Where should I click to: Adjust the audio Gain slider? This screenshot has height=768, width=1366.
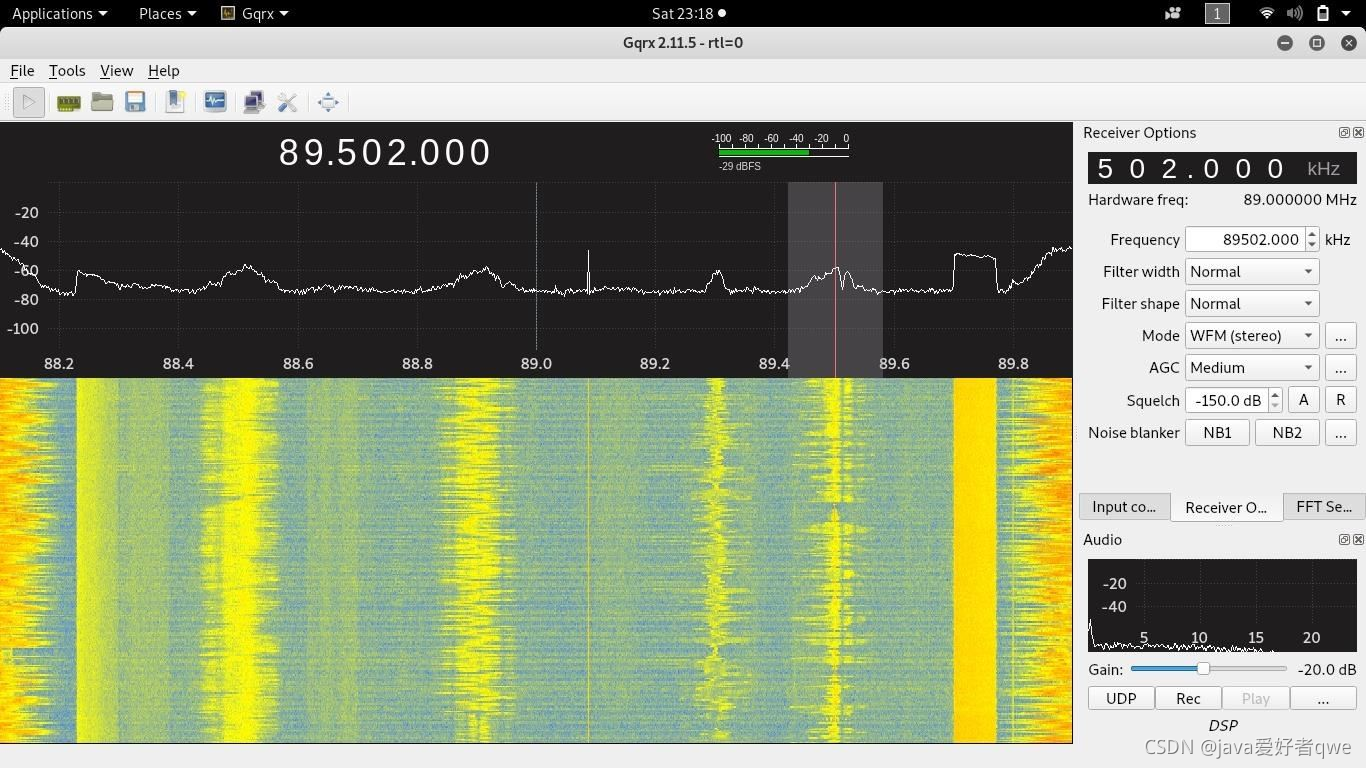pyautogui.click(x=1203, y=668)
